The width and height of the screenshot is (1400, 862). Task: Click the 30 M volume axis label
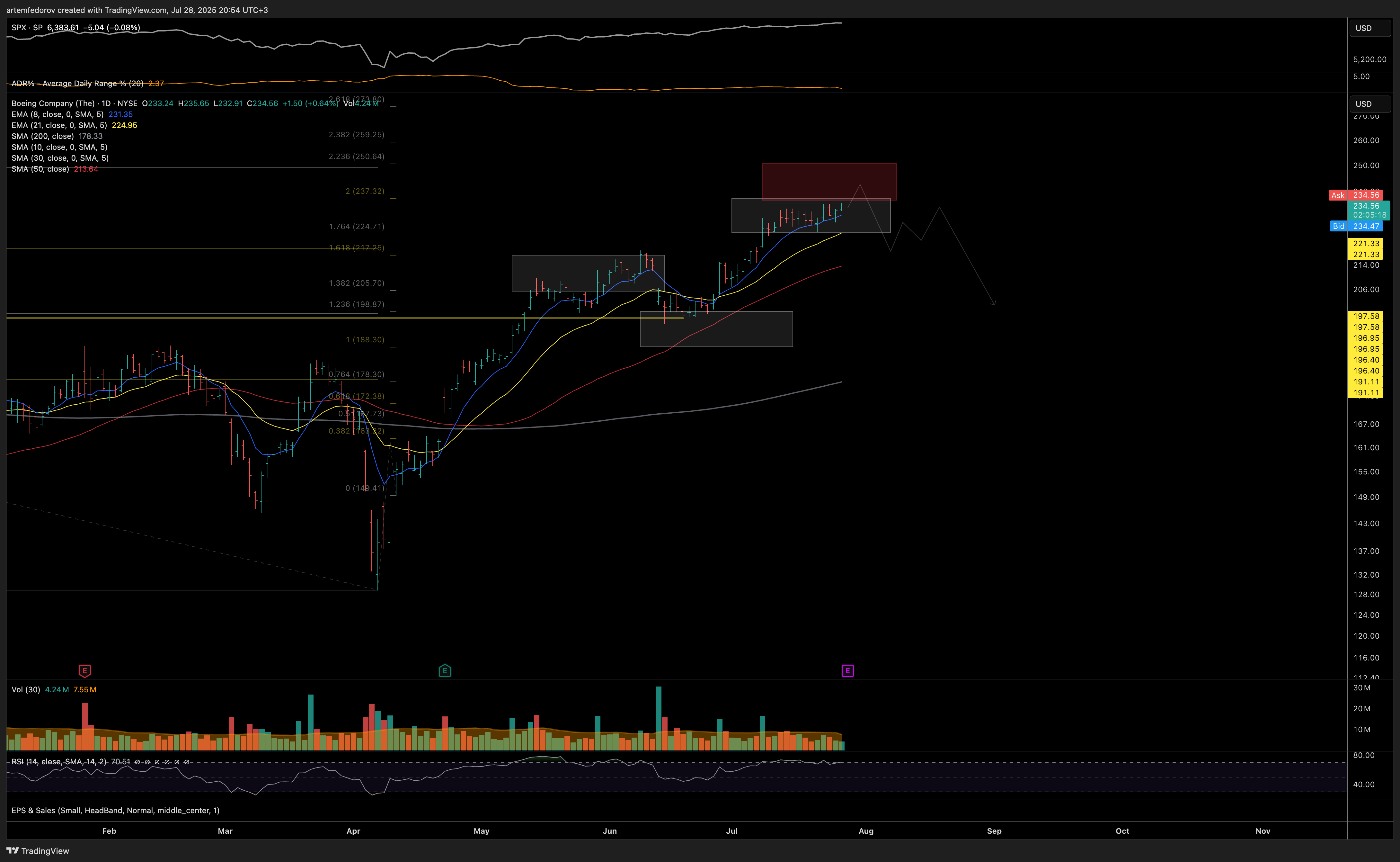pos(1362,687)
